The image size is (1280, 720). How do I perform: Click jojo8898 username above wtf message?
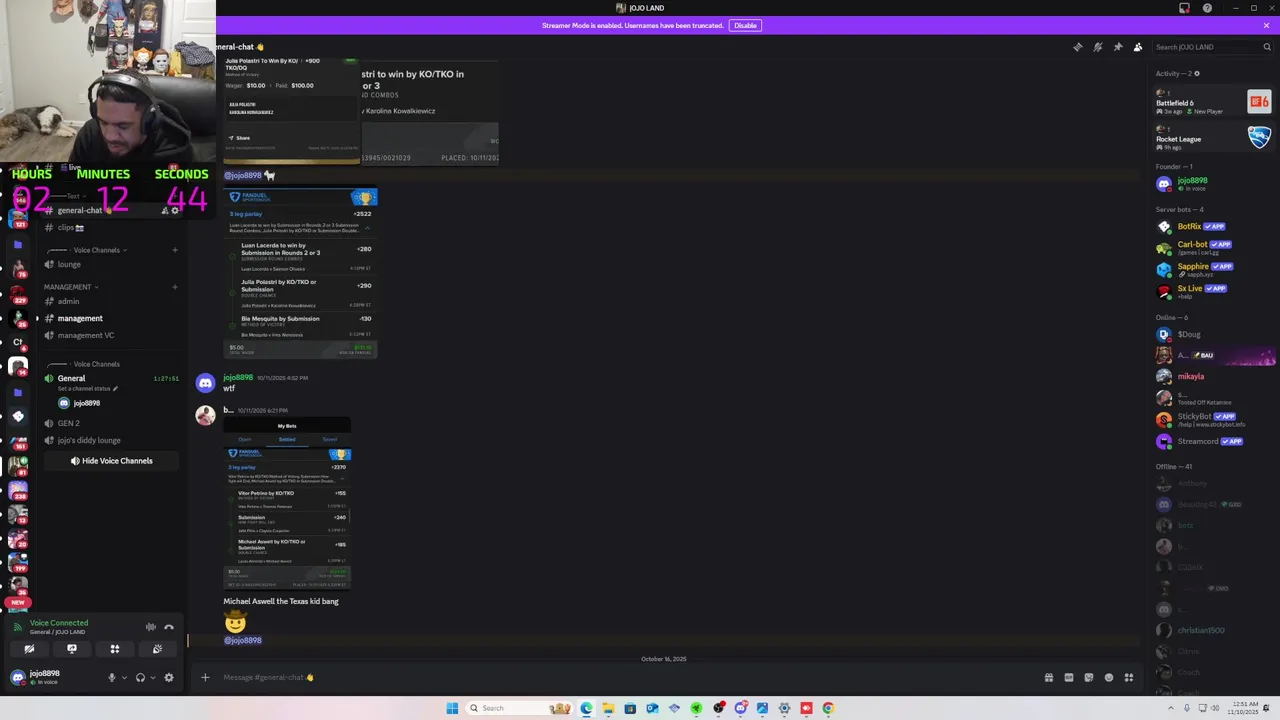238,377
